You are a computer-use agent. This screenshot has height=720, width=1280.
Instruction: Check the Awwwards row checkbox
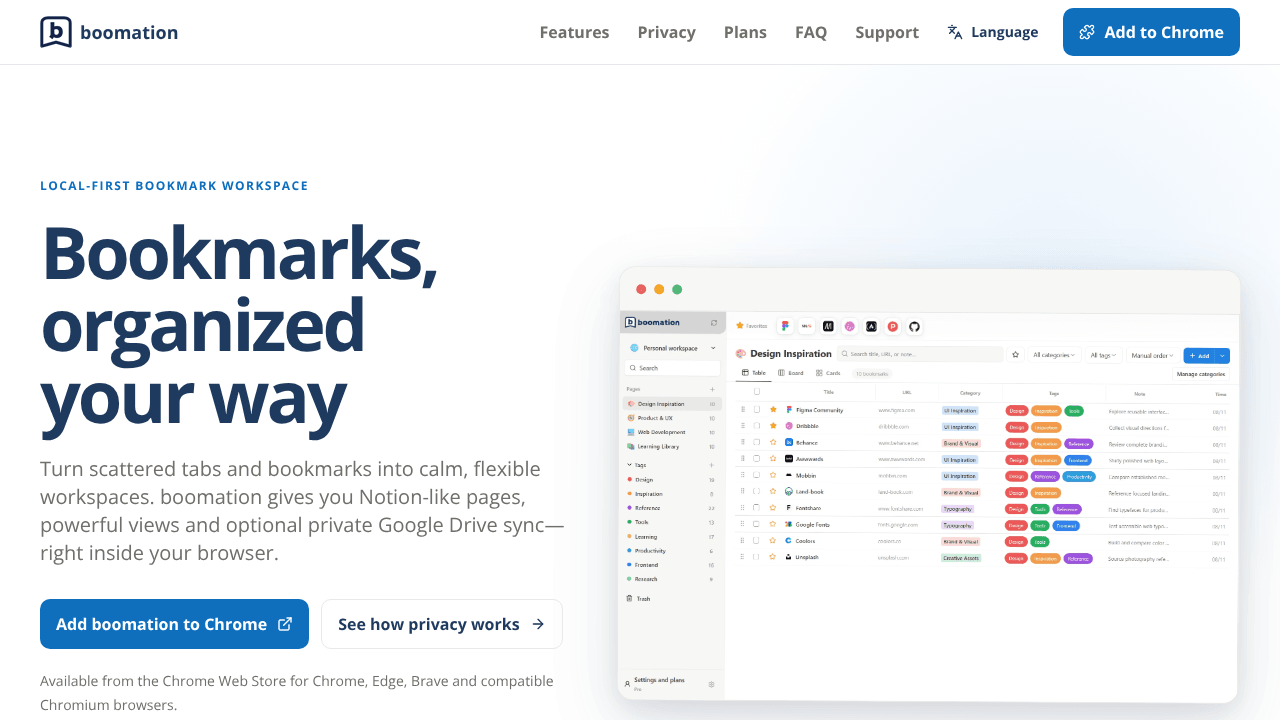click(757, 459)
